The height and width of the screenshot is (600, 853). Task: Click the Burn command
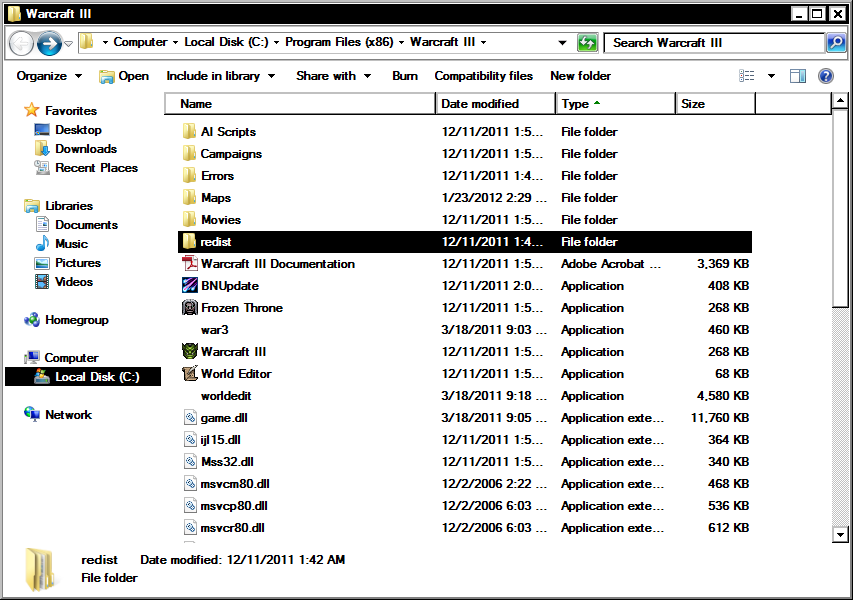coord(405,76)
